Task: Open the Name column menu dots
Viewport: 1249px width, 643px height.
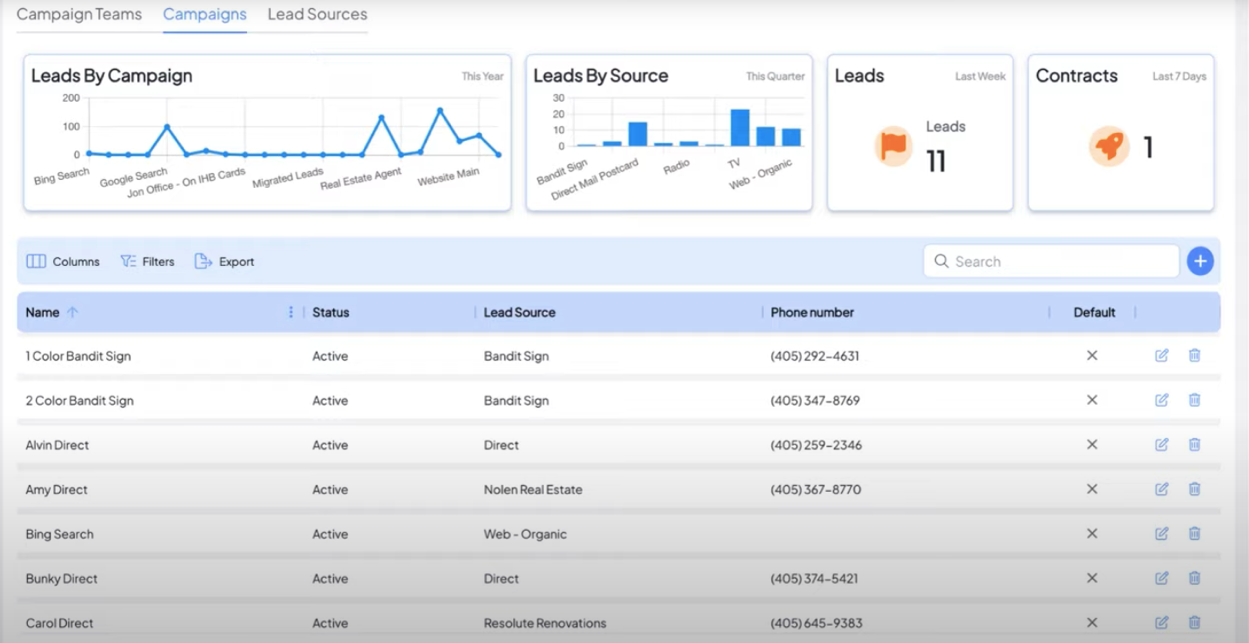Action: coord(291,312)
